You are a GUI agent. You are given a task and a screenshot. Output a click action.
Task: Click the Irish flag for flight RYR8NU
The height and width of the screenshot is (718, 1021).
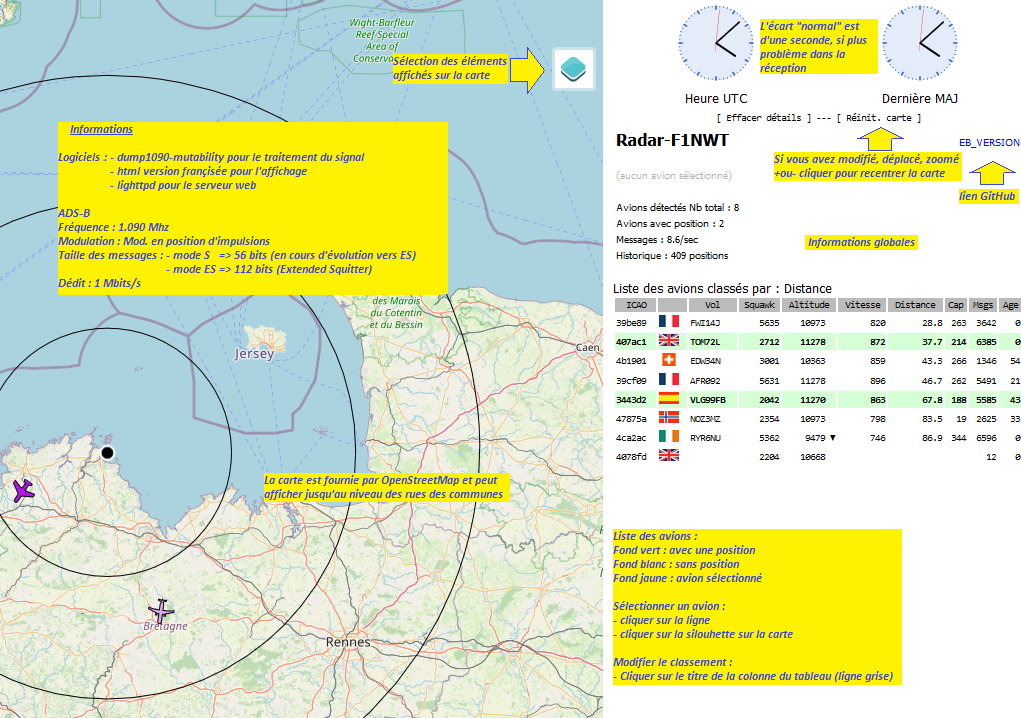click(668, 438)
